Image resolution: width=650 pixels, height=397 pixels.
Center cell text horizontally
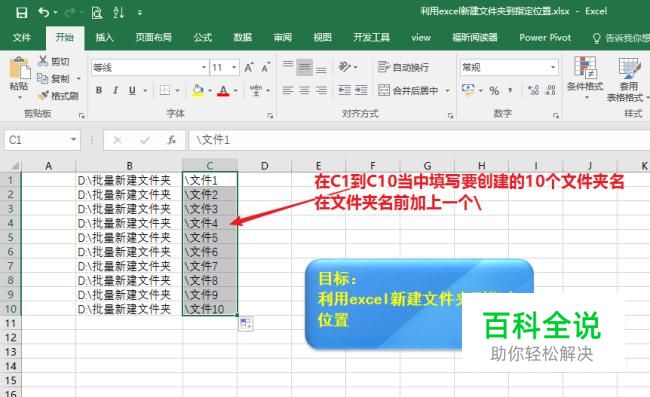coord(304,90)
